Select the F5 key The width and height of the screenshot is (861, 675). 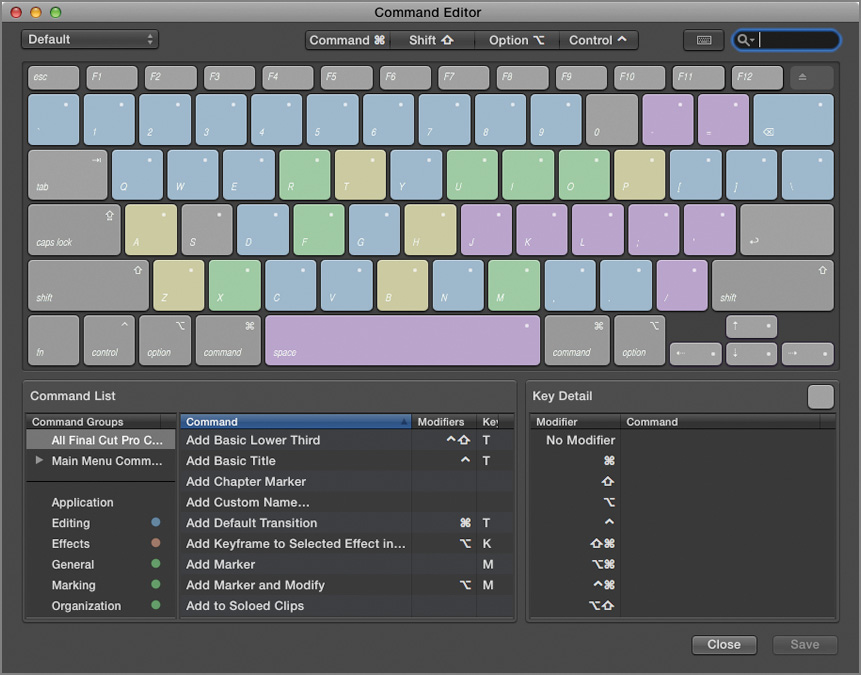[346, 77]
